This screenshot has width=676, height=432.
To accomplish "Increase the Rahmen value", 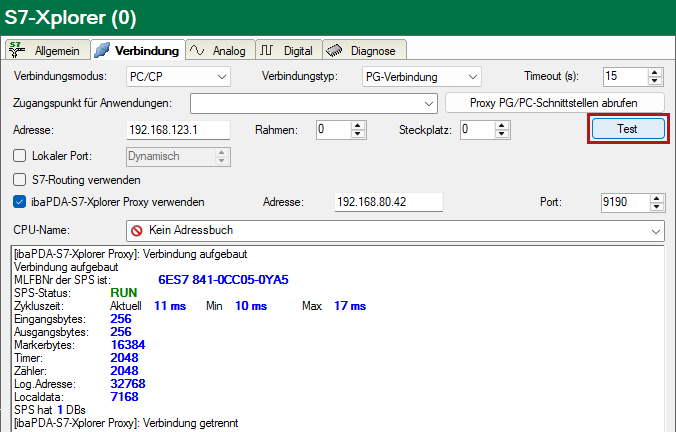I will [x=357, y=125].
